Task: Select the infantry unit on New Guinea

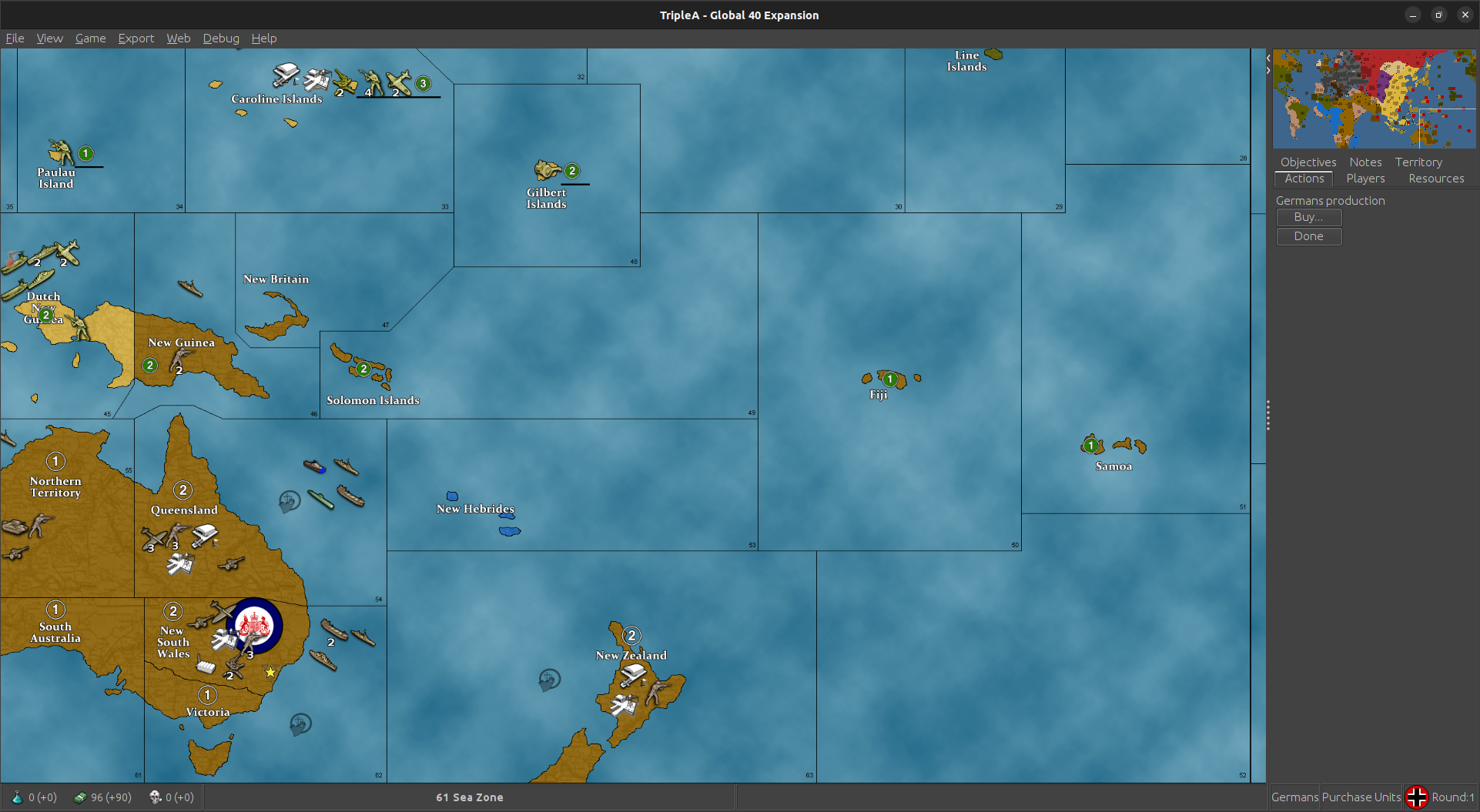Action: [181, 360]
